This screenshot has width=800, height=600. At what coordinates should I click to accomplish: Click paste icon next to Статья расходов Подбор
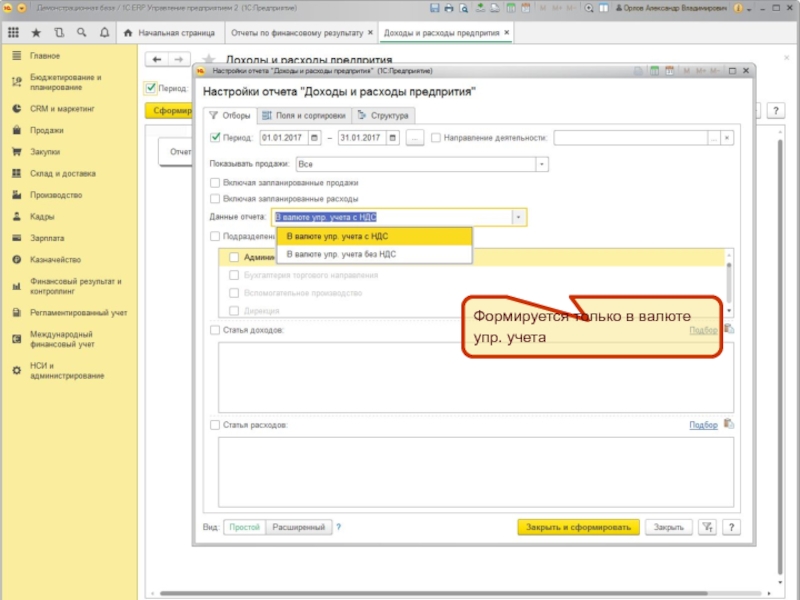tap(728, 425)
